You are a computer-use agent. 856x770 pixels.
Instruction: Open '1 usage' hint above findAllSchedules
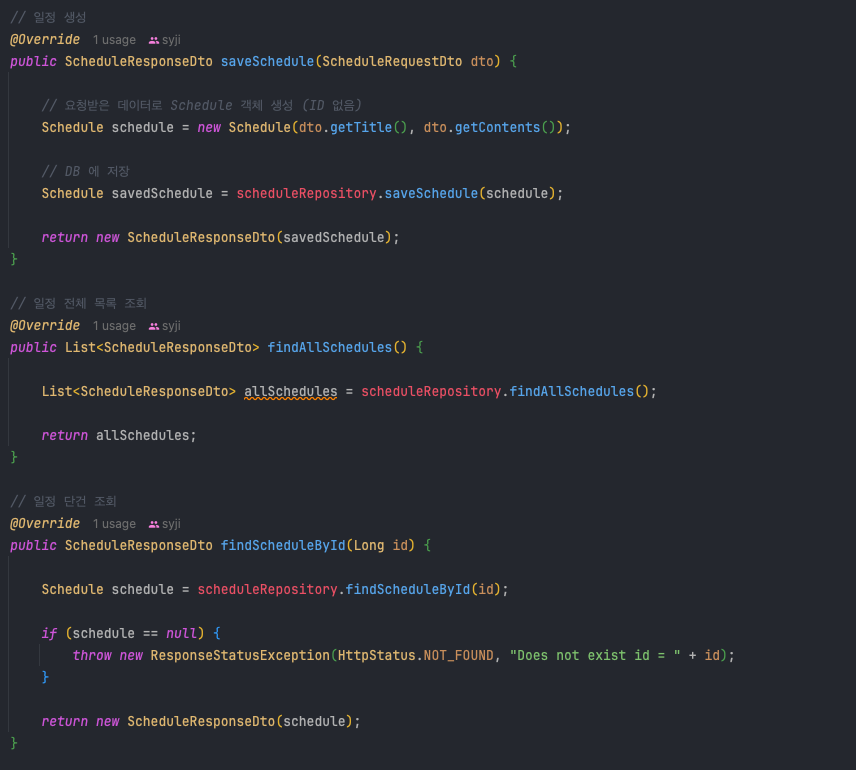[114, 325]
